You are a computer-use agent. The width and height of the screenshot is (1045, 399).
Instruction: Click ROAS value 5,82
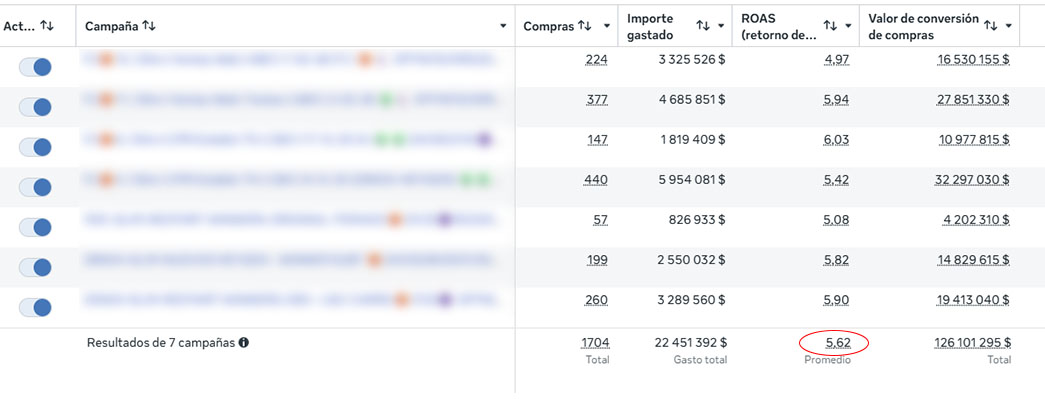tap(836, 260)
